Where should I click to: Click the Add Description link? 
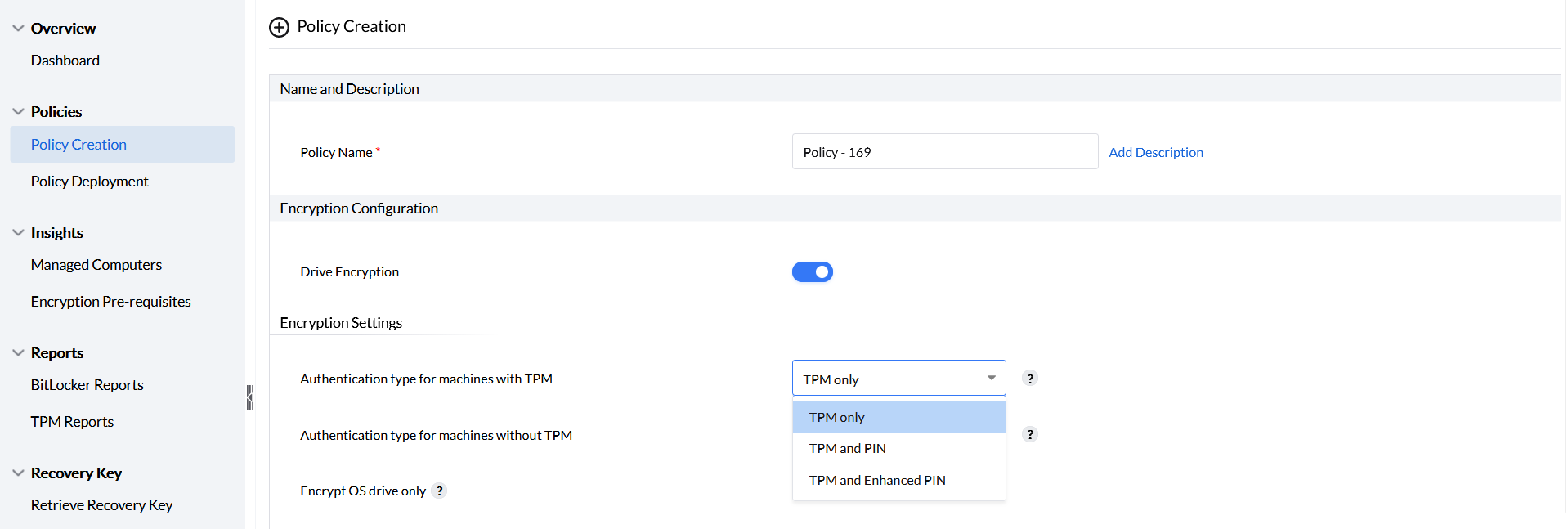1155,152
